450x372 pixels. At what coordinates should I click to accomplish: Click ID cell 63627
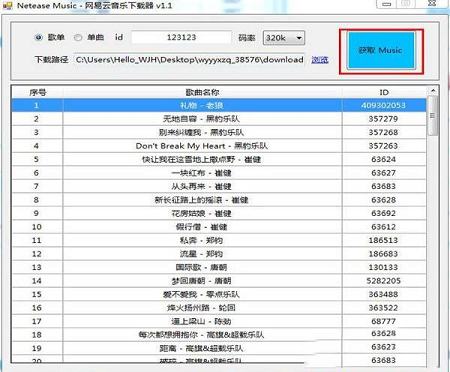[x=384, y=173]
